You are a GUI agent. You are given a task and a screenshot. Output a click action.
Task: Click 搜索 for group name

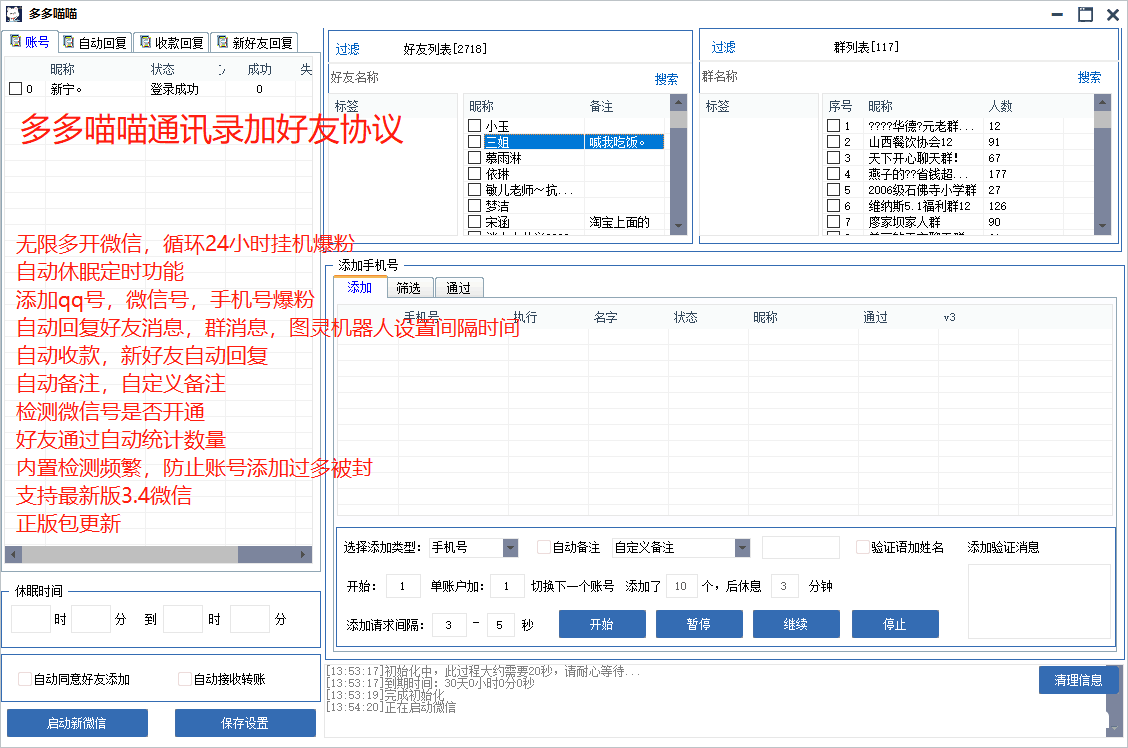[1089, 78]
